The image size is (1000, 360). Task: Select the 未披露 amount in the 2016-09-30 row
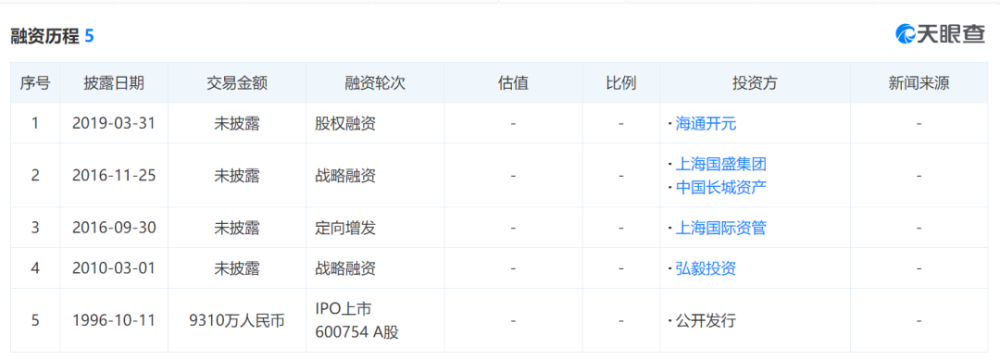coord(237,228)
